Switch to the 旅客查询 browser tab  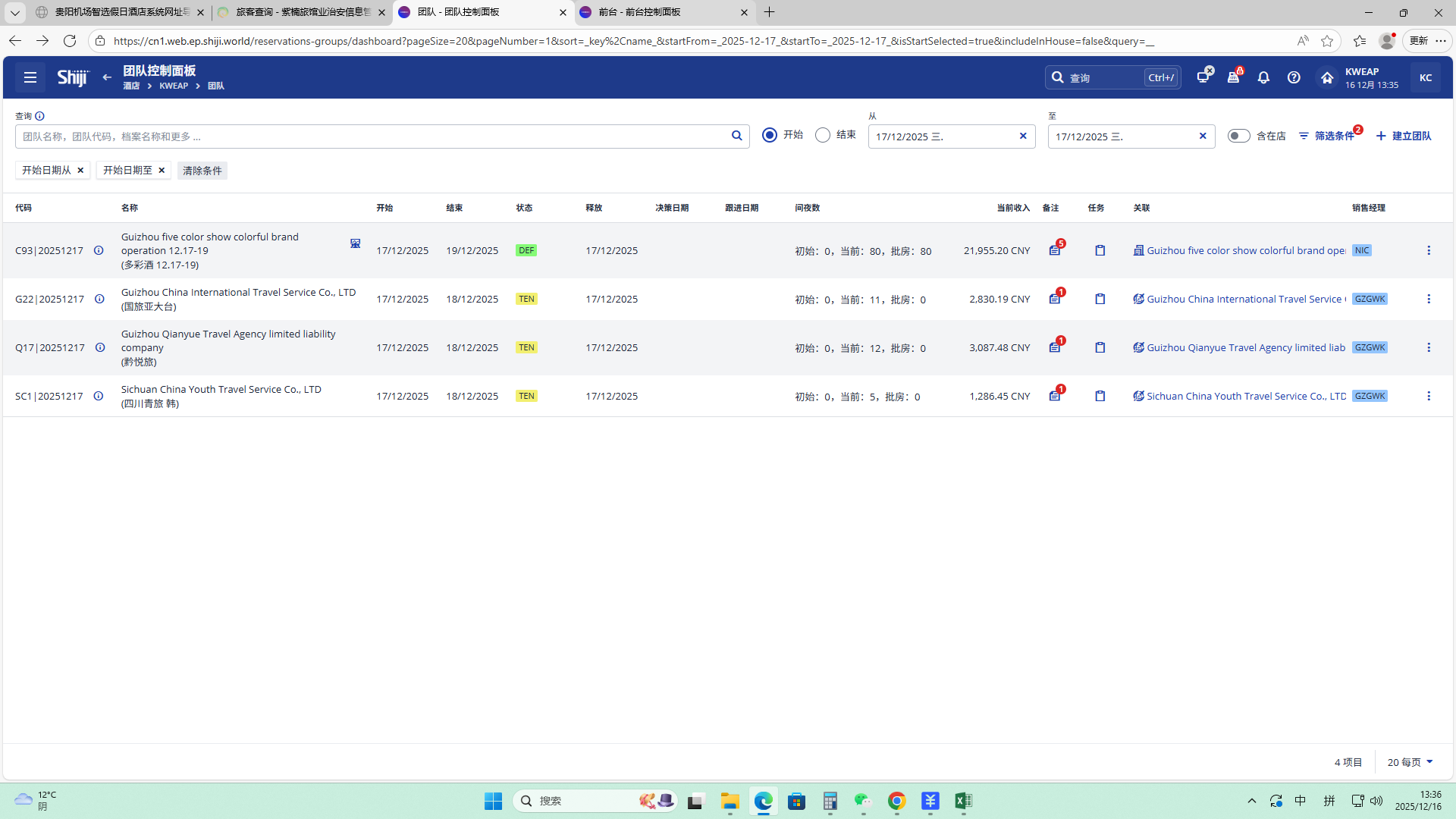click(302, 12)
